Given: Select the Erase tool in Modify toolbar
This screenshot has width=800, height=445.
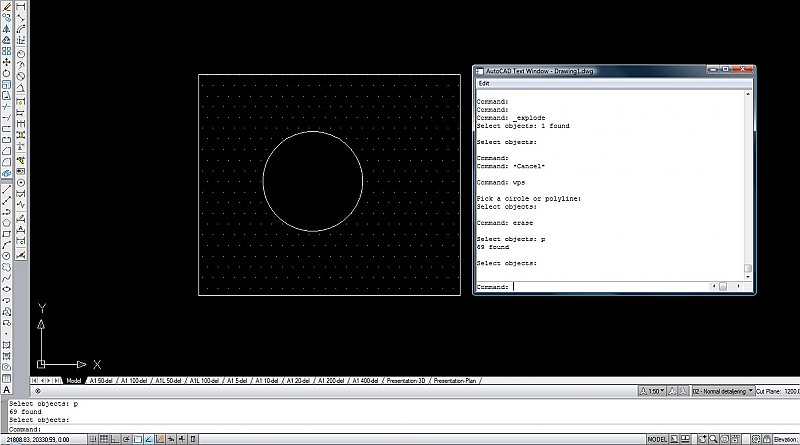Looking at the screenshot, I should pyautogui.click(x=7, y=7).
